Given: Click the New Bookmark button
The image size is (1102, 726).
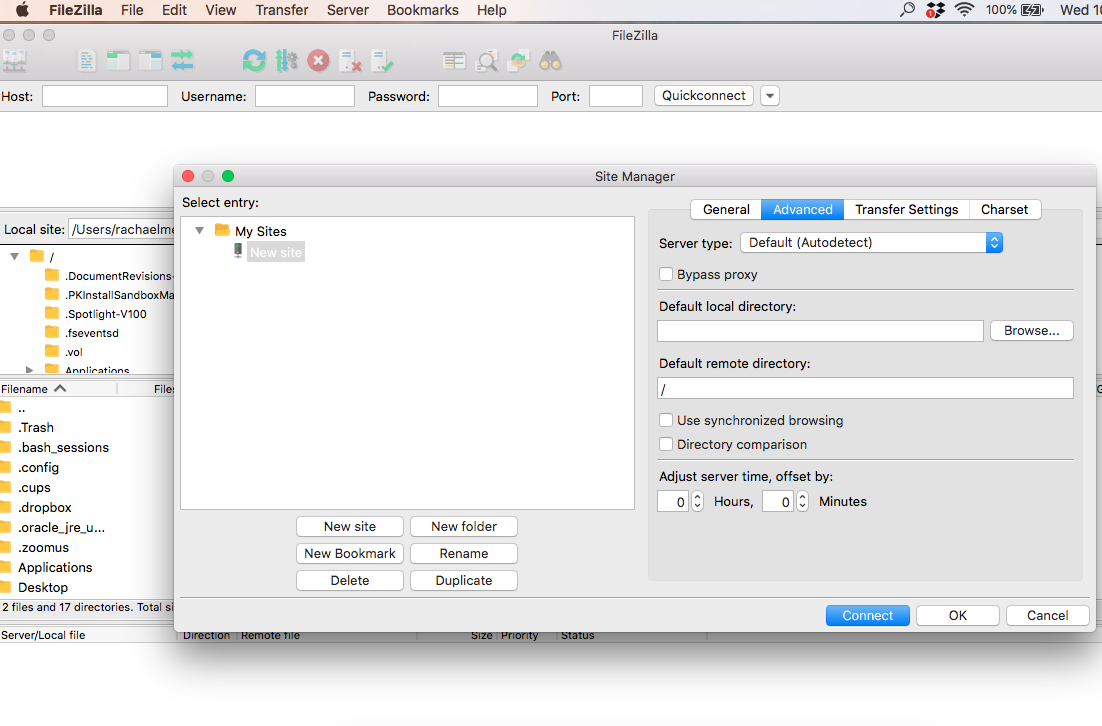Looking at the screenshot, I should (x=350, y=553).
